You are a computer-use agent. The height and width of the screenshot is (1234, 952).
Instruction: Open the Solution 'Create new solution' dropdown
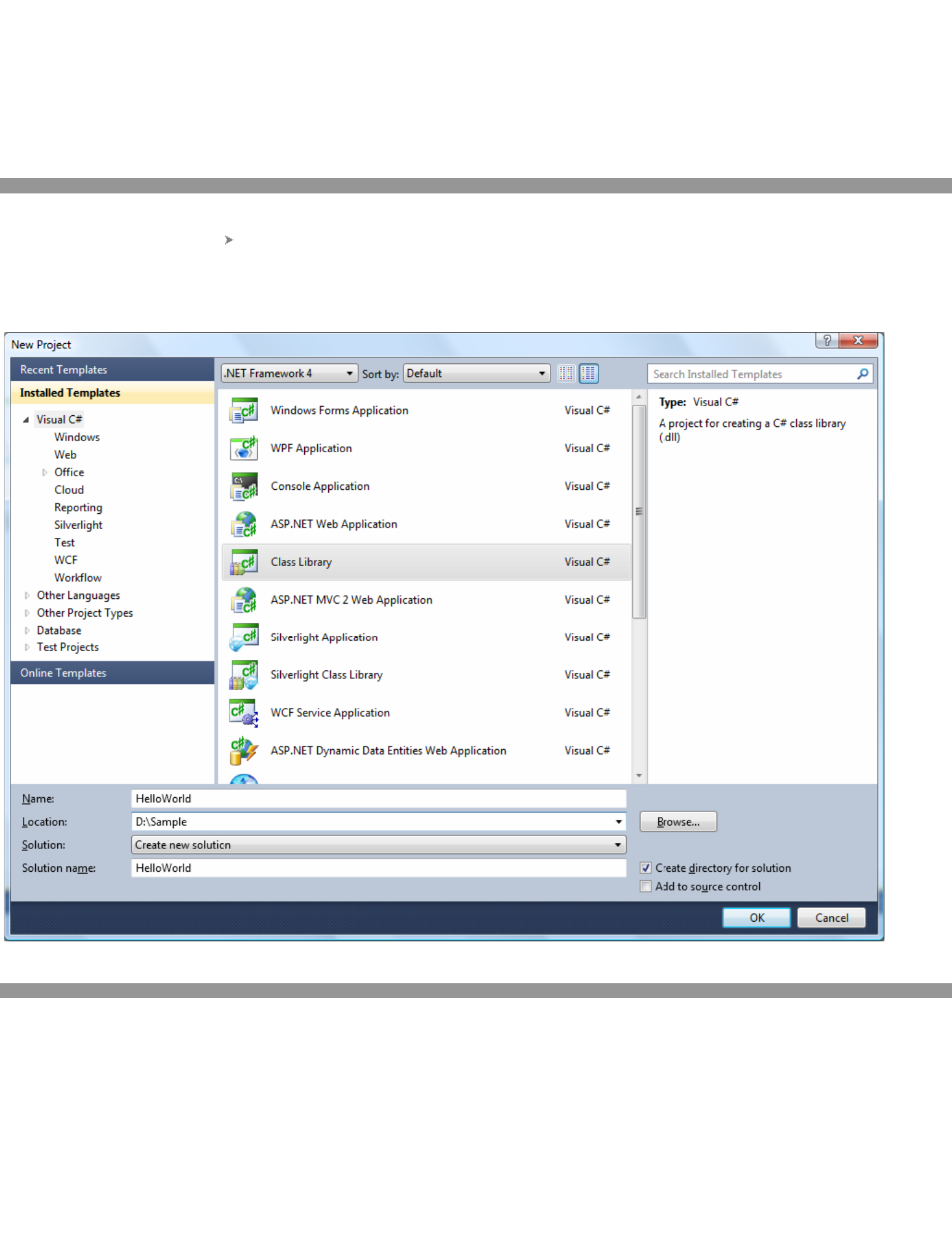[x=379, y=845]
